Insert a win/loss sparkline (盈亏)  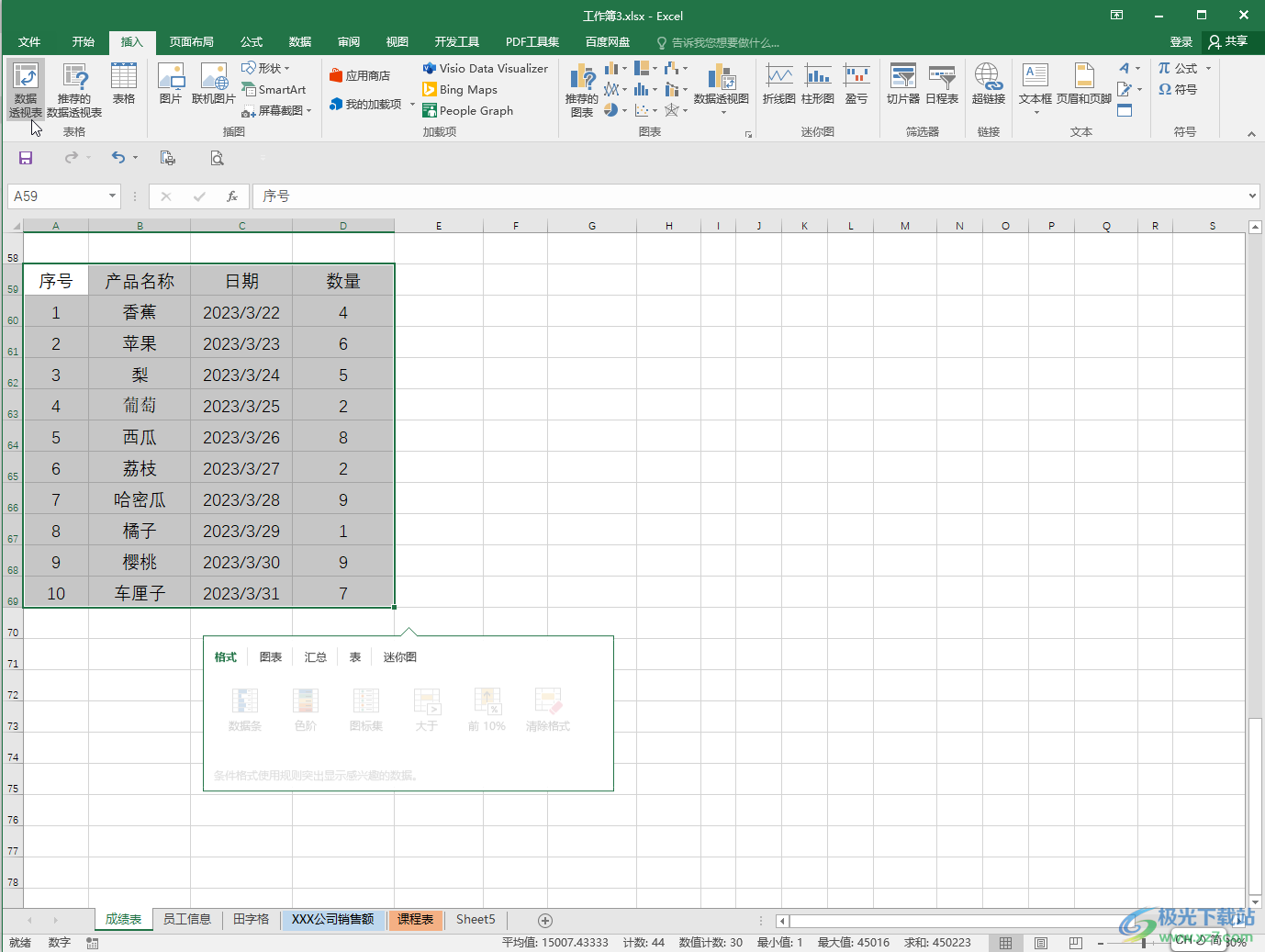click(x=856, y=84)
